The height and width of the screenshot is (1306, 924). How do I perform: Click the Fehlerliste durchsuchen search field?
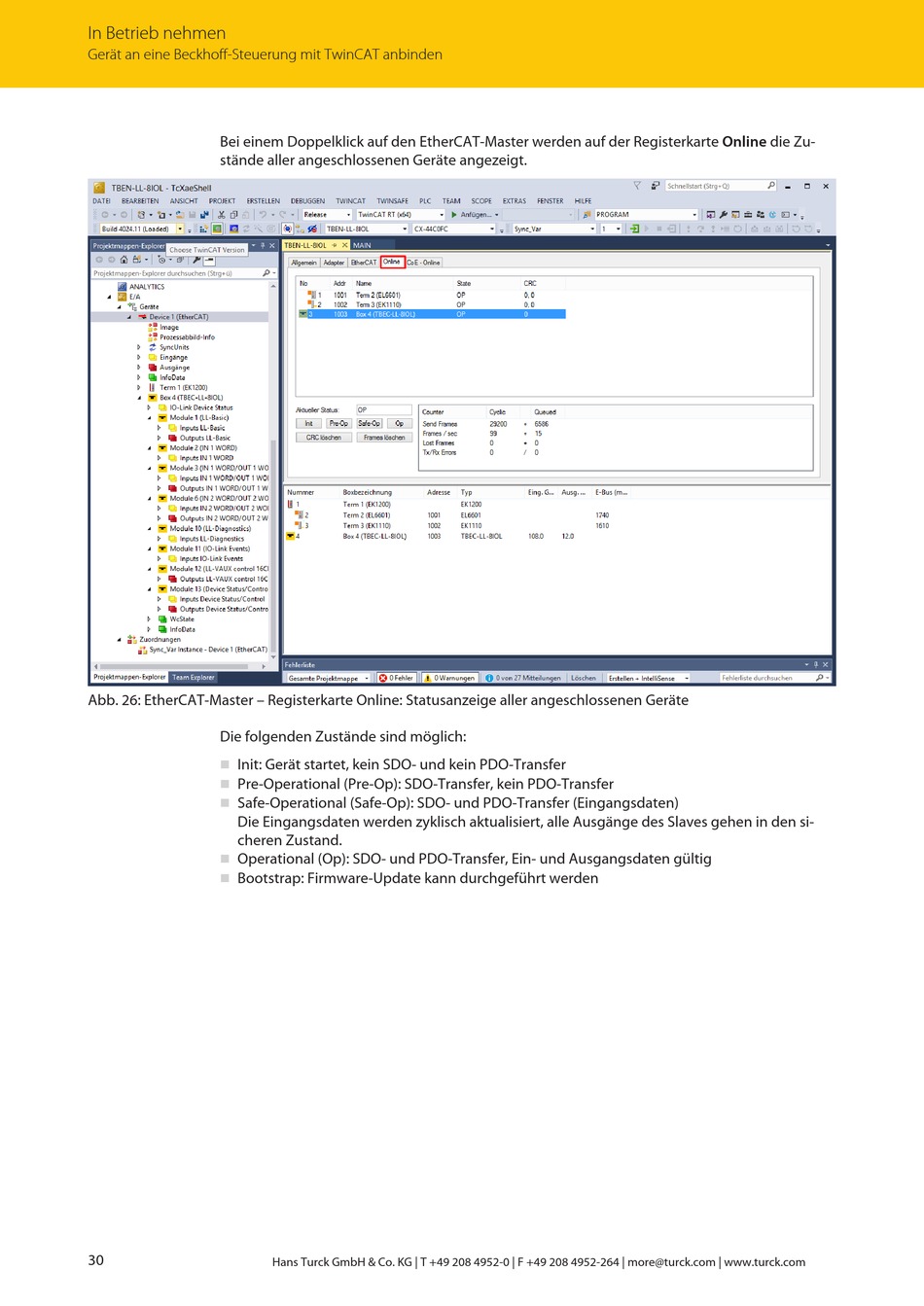[773, 678]
